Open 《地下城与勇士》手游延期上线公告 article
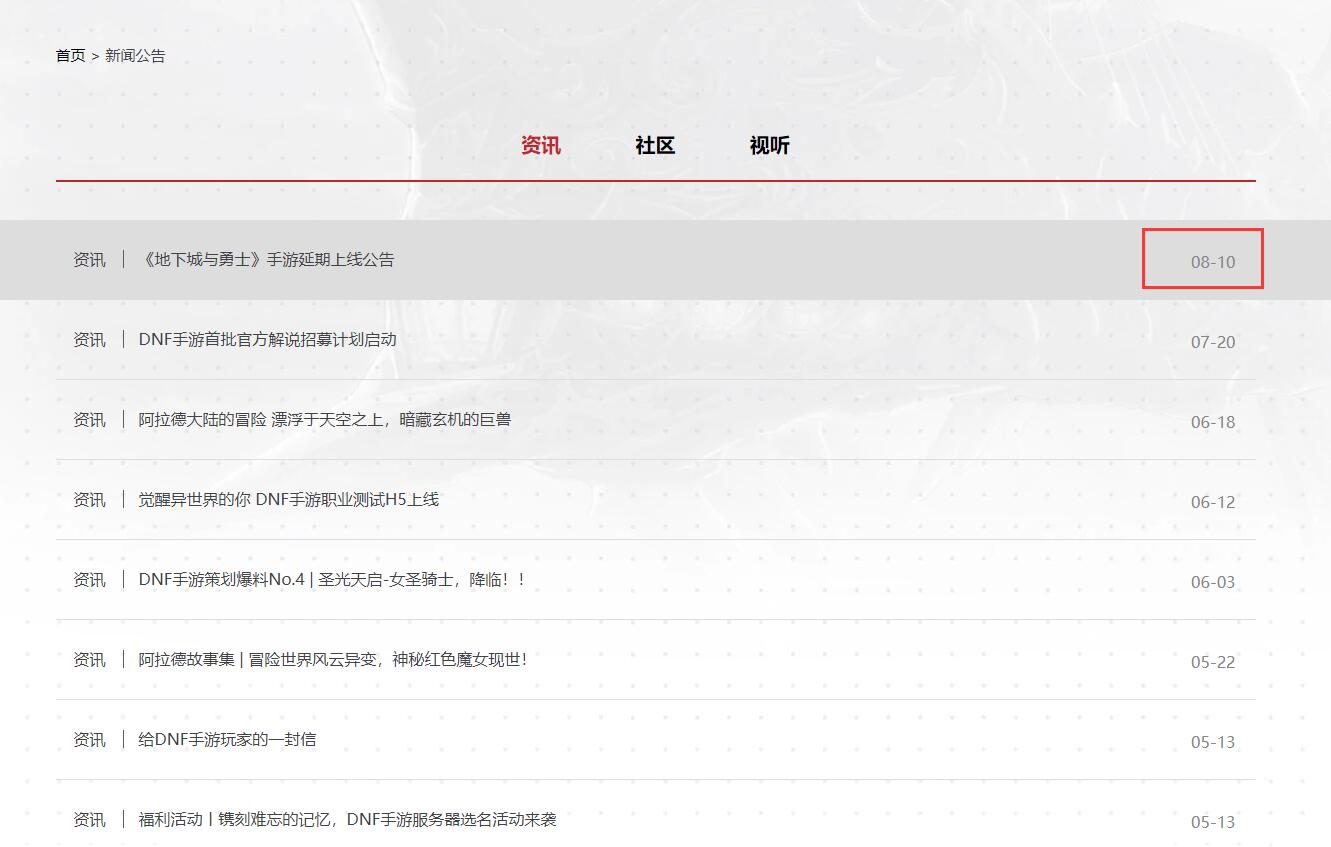The width and height of the screenshot is (1331, 847). coord(264,260)
